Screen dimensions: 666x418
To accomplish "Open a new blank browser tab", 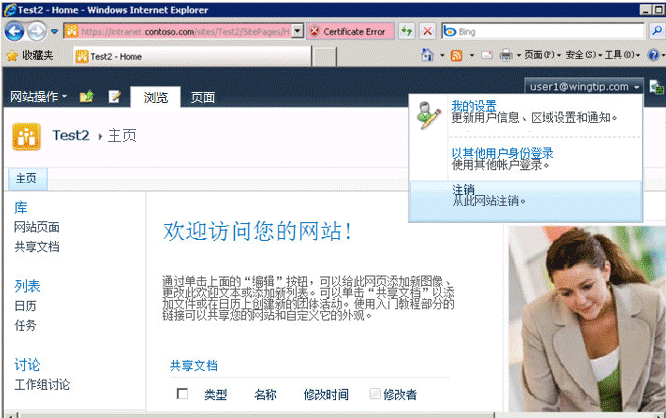I will (325, 57).
